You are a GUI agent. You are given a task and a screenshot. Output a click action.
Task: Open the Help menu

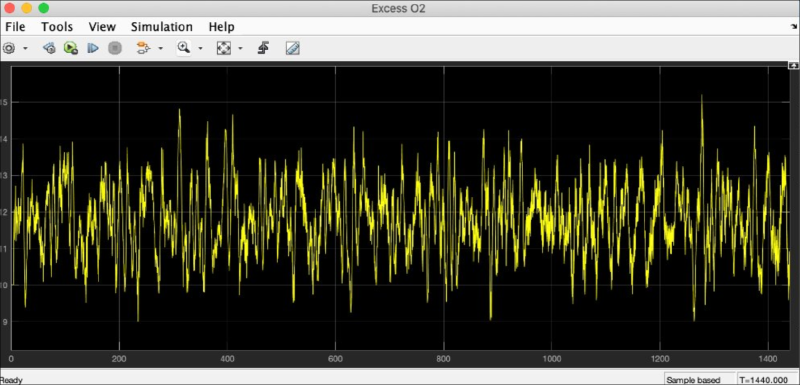(221, 27)
